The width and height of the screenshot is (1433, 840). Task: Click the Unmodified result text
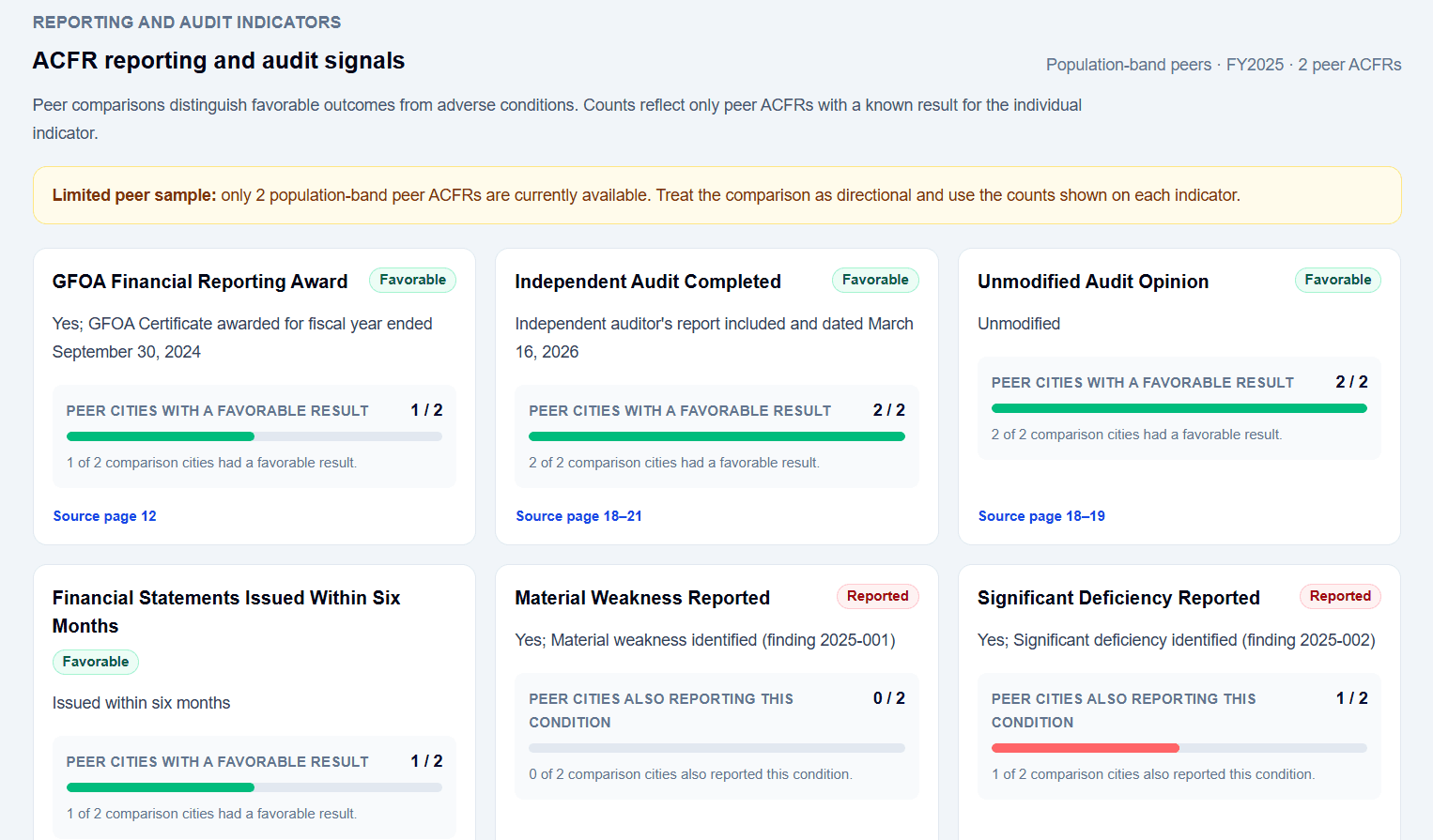click(x=1019, y=324)
